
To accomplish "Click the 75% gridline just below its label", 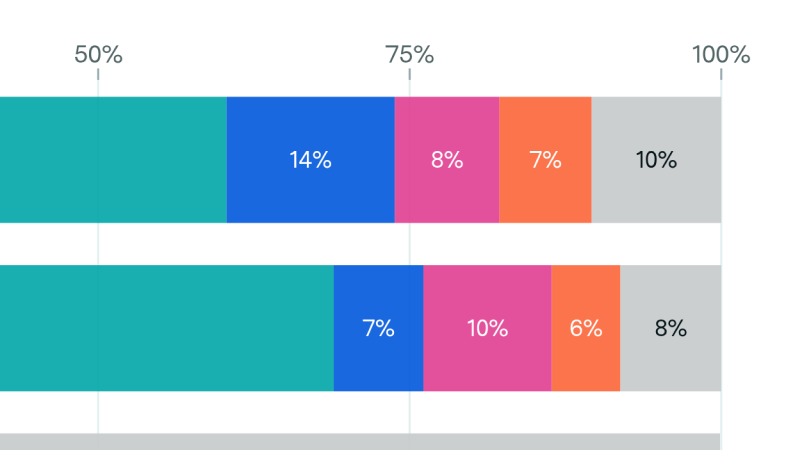I will (410, 83).
